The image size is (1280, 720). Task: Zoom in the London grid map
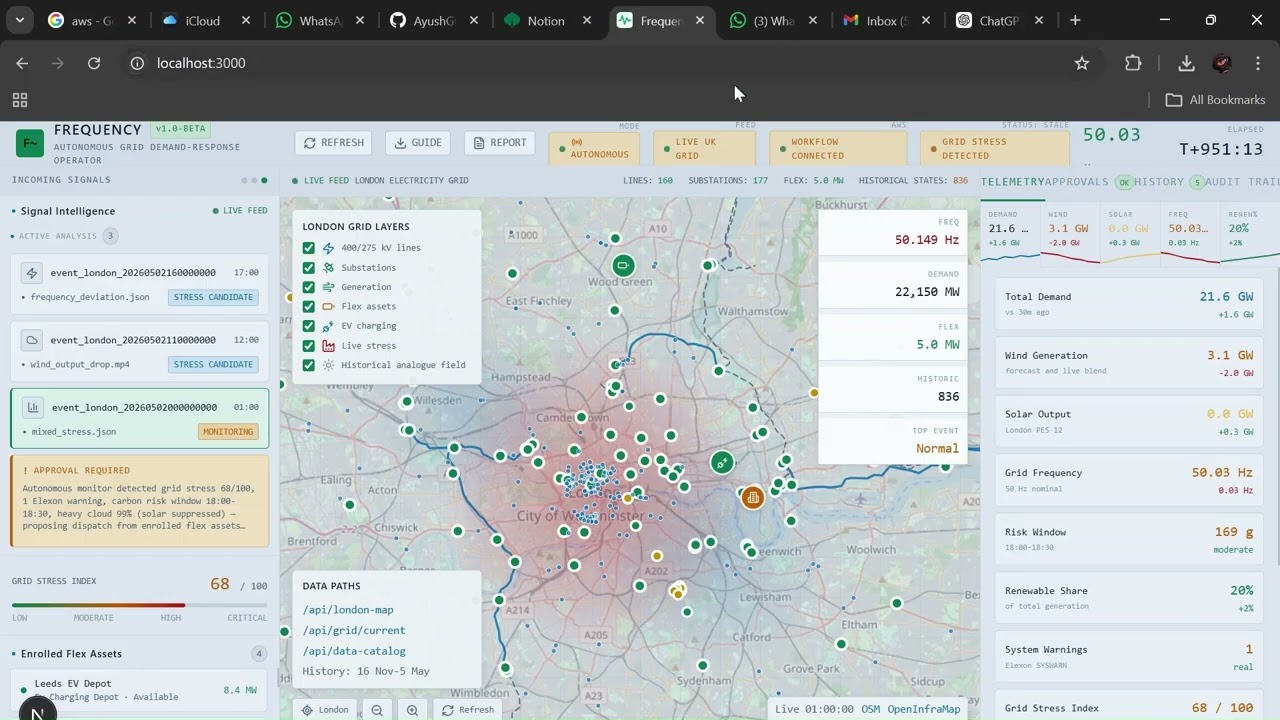pos(412,710)
